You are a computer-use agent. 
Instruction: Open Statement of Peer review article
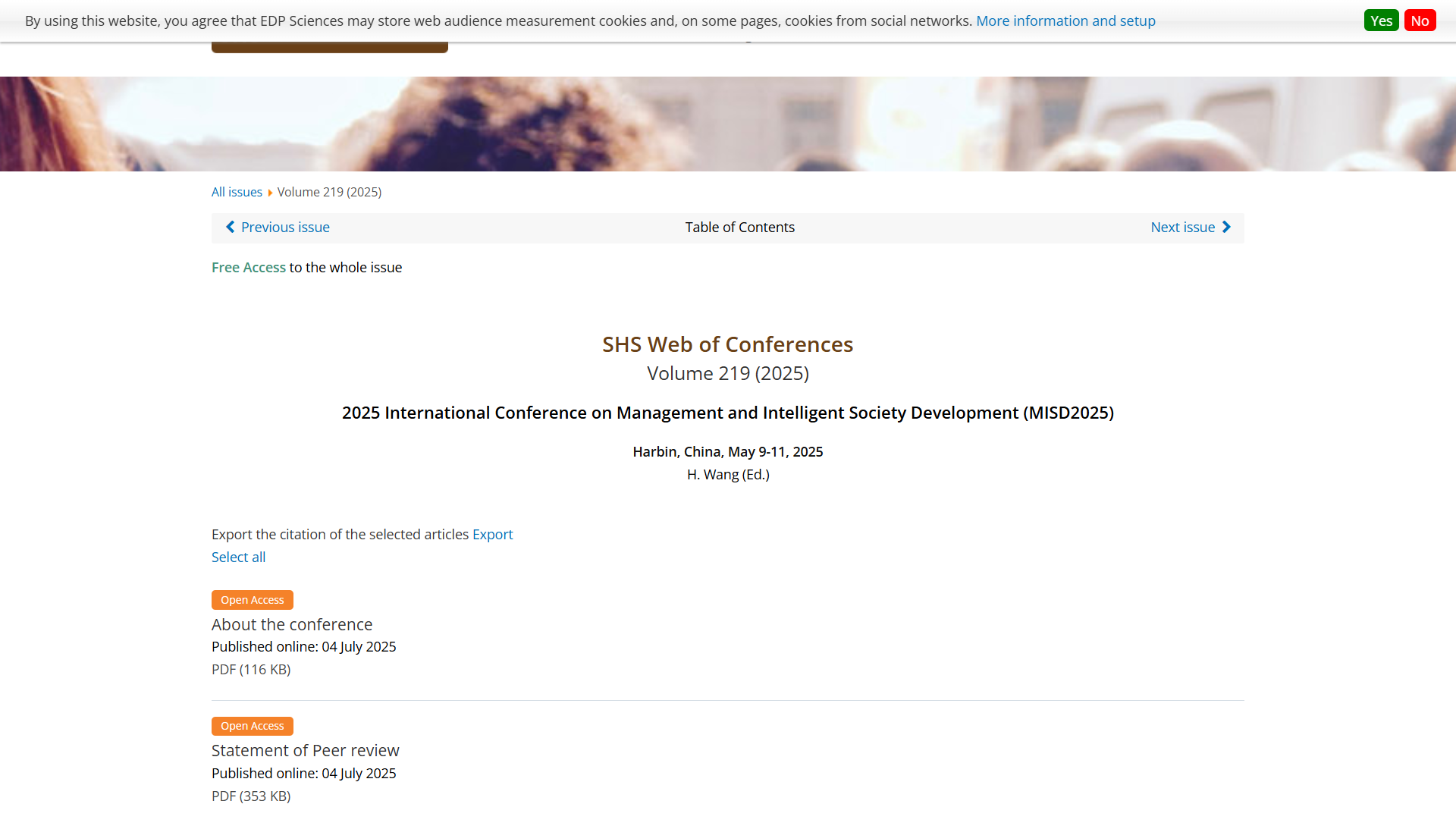coord(305,750)
